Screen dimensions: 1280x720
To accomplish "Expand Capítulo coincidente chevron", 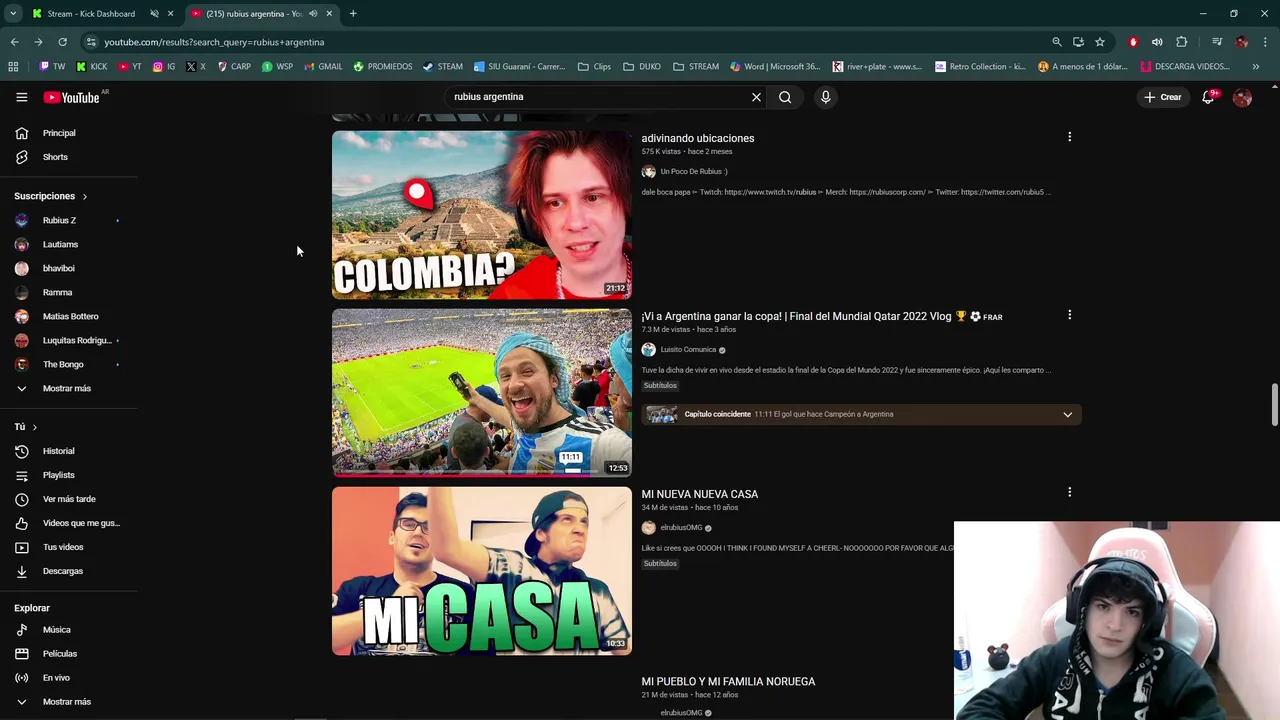I will 1067,414.
